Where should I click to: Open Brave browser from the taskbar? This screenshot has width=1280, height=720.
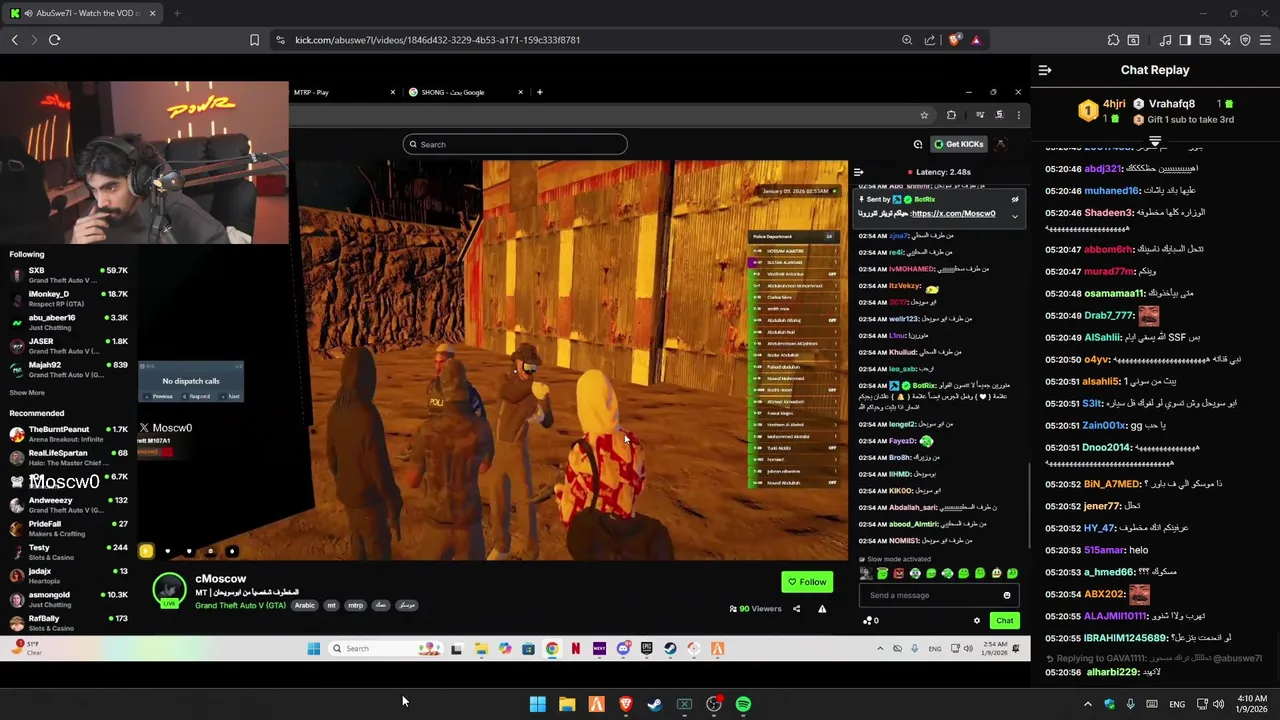coord(626,704)
